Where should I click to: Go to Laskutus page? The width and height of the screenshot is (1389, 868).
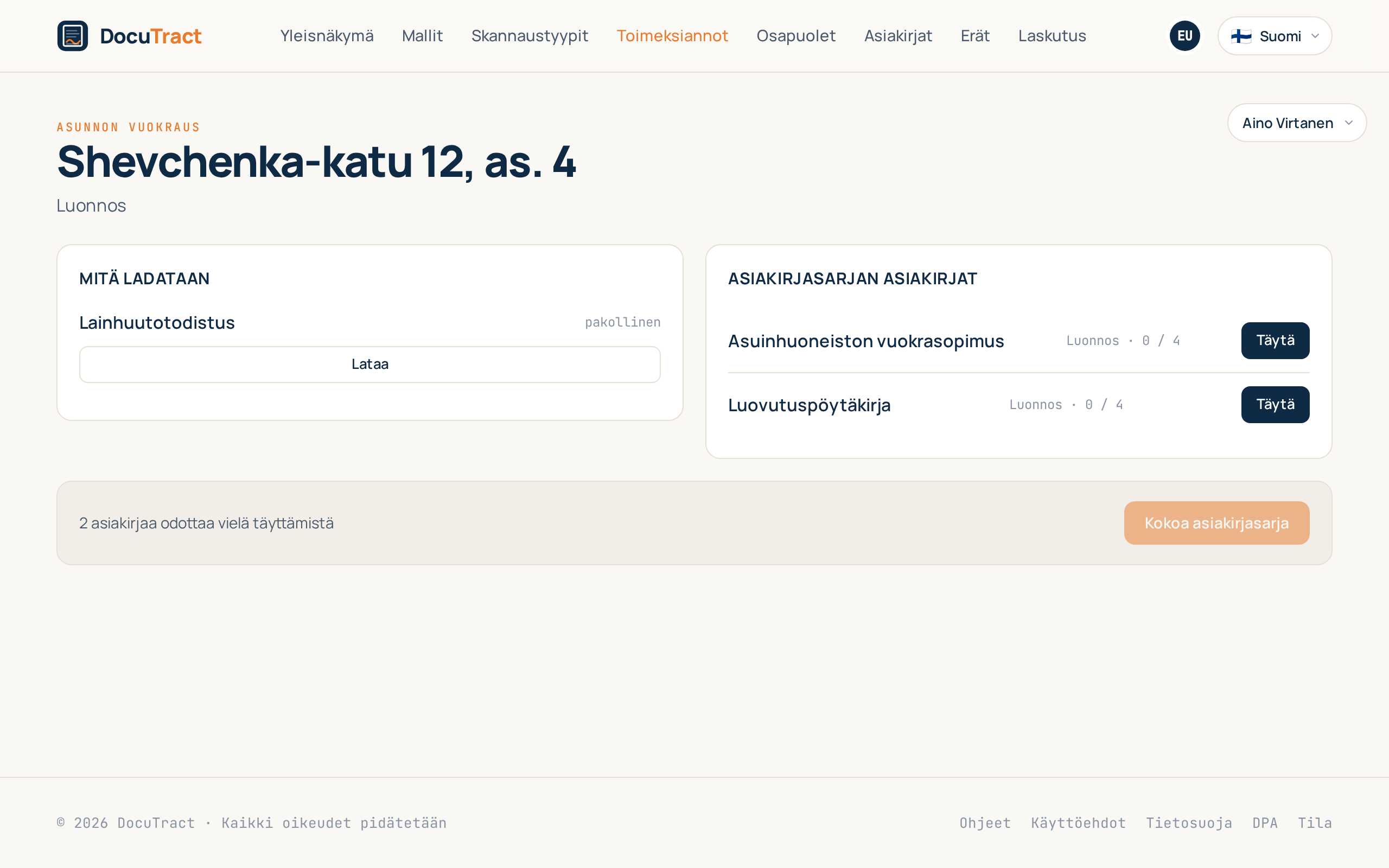[x=1052, y=36]
